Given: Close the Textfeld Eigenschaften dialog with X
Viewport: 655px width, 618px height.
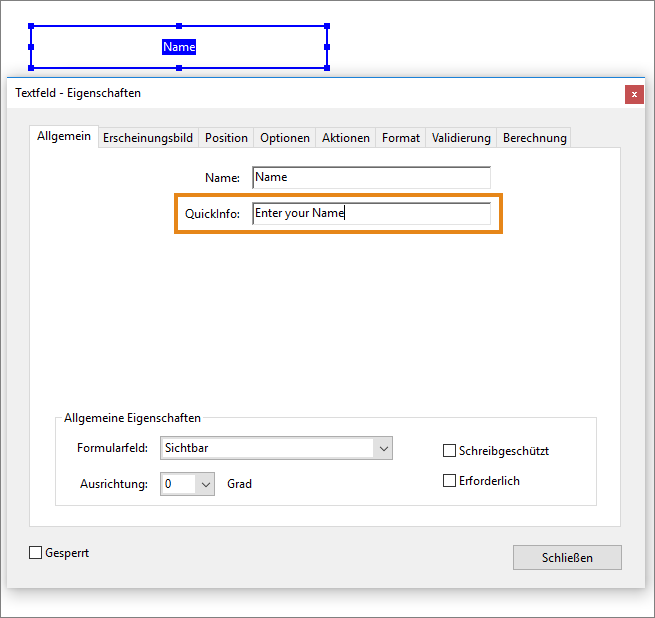Looking at the screenshot, I should pyautogui.click(x=634, y=94).
